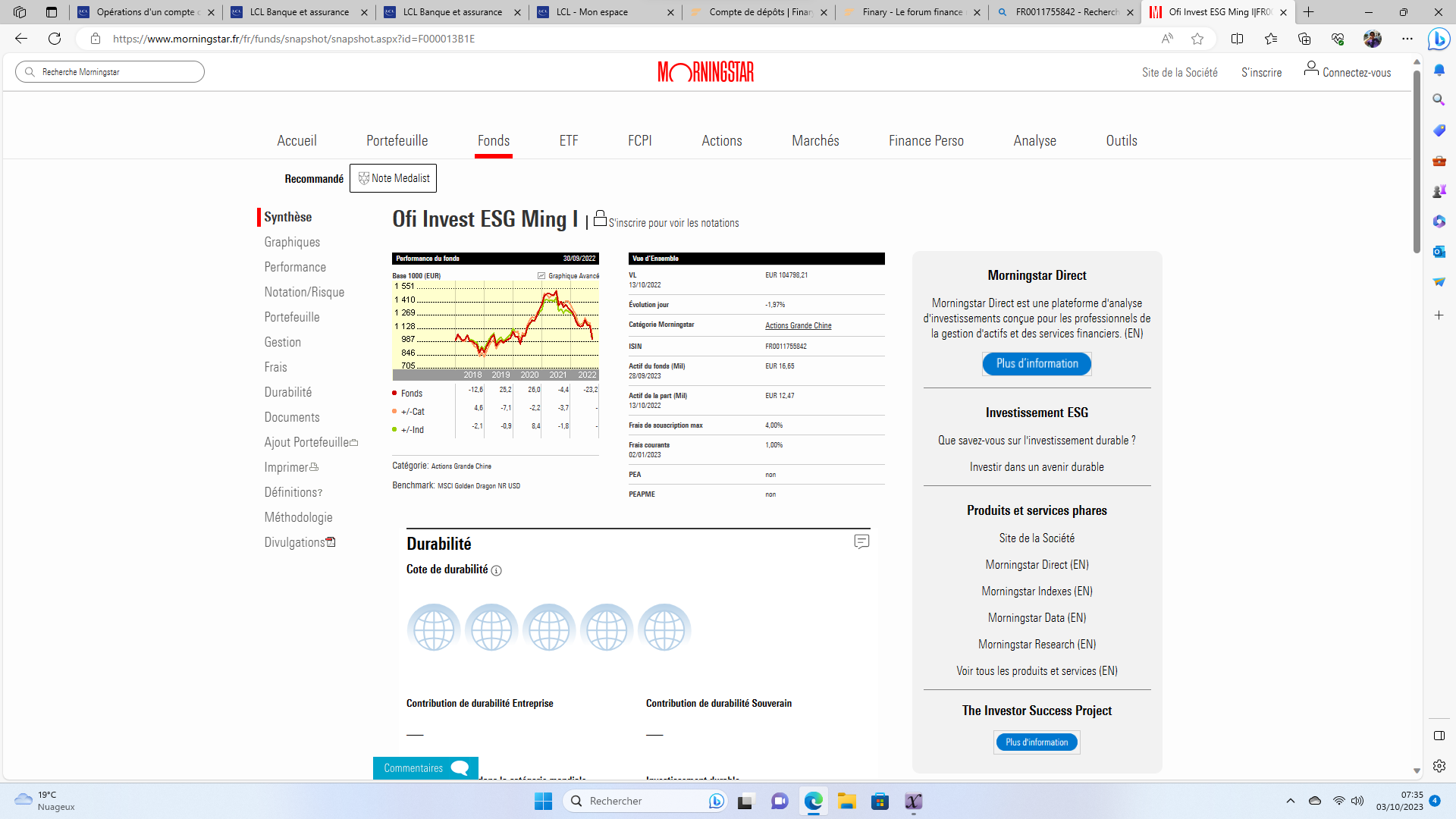
Task: Open Edge settings and more menu
Action: [x=1407, y=39]
